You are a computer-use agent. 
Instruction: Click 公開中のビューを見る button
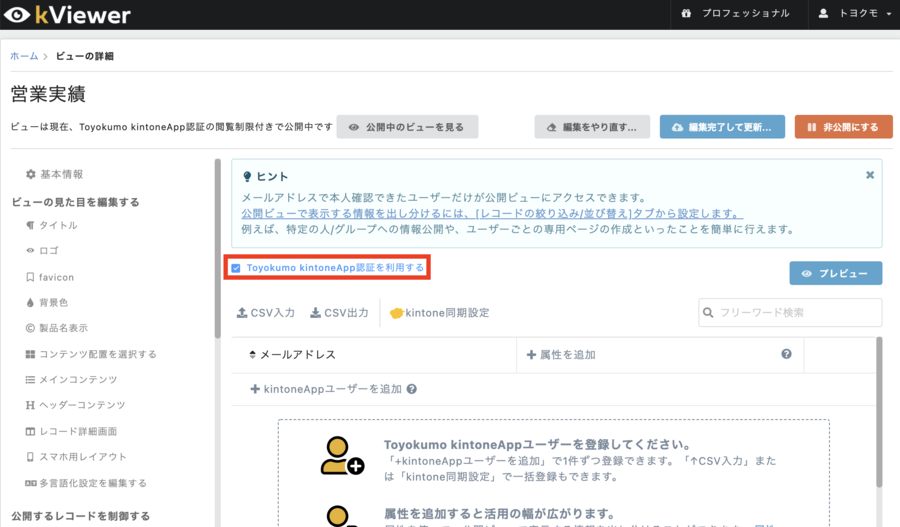(x=407, y=127)
